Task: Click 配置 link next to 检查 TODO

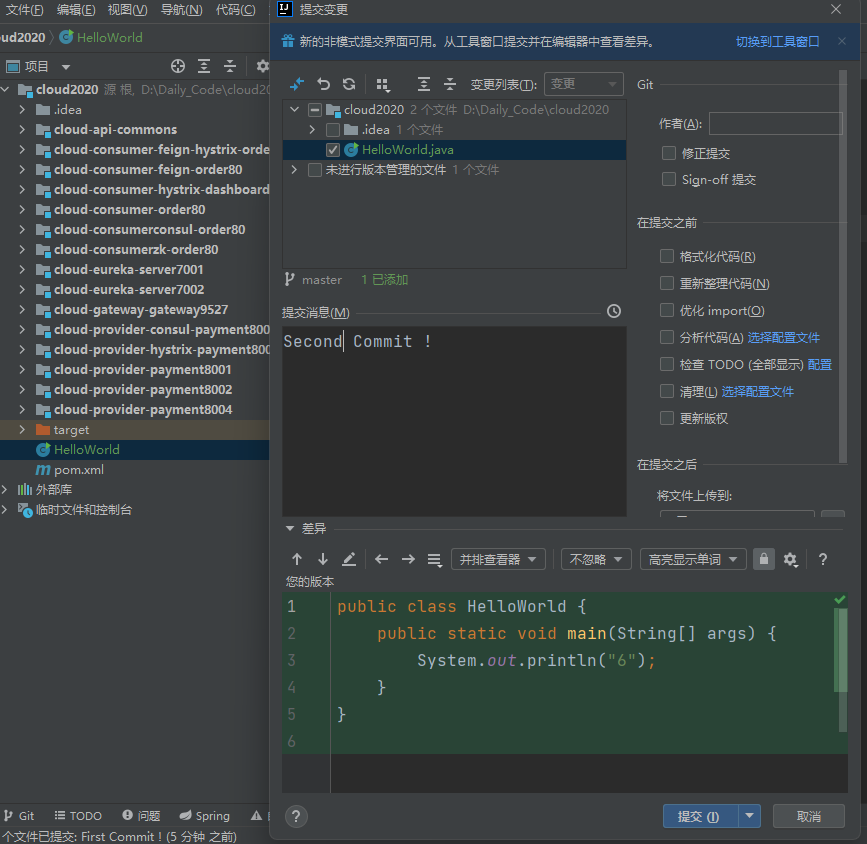Action: (819, 364)
